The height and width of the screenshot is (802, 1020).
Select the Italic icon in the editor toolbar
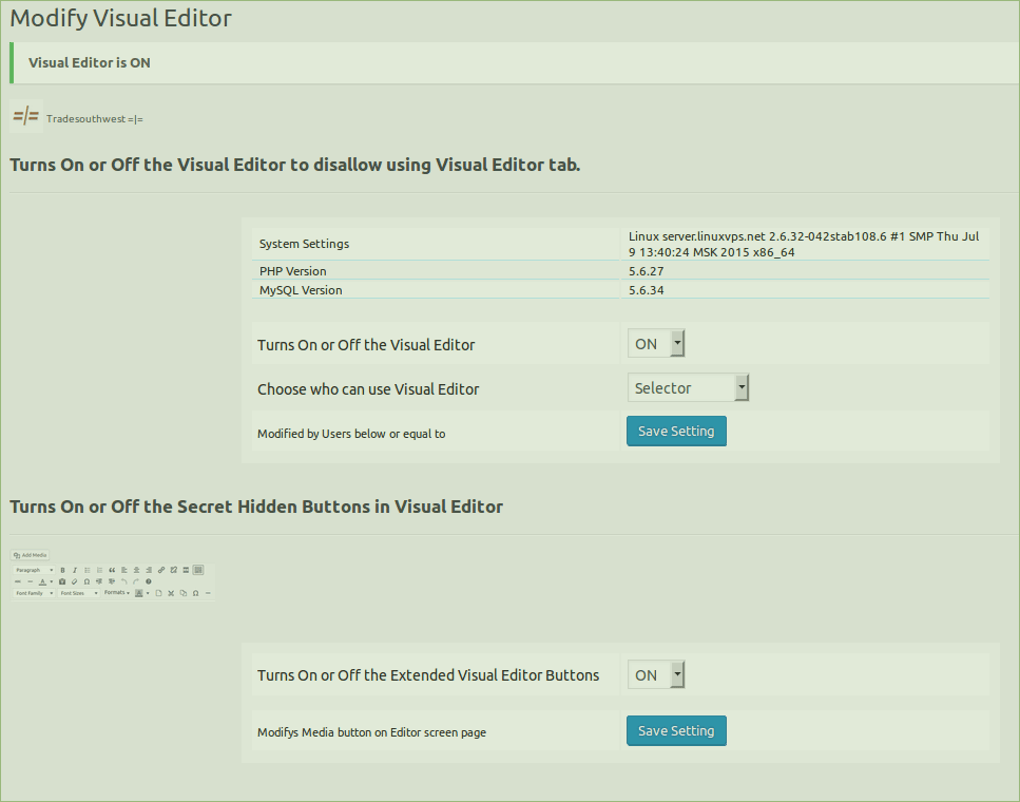74,570
